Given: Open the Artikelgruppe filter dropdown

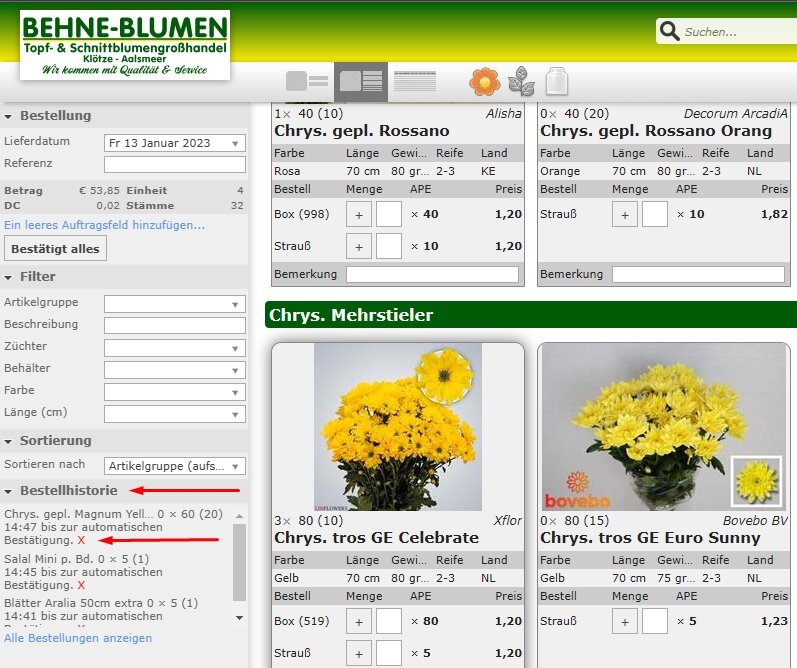Looking at the screenshot, I should 174,304.
